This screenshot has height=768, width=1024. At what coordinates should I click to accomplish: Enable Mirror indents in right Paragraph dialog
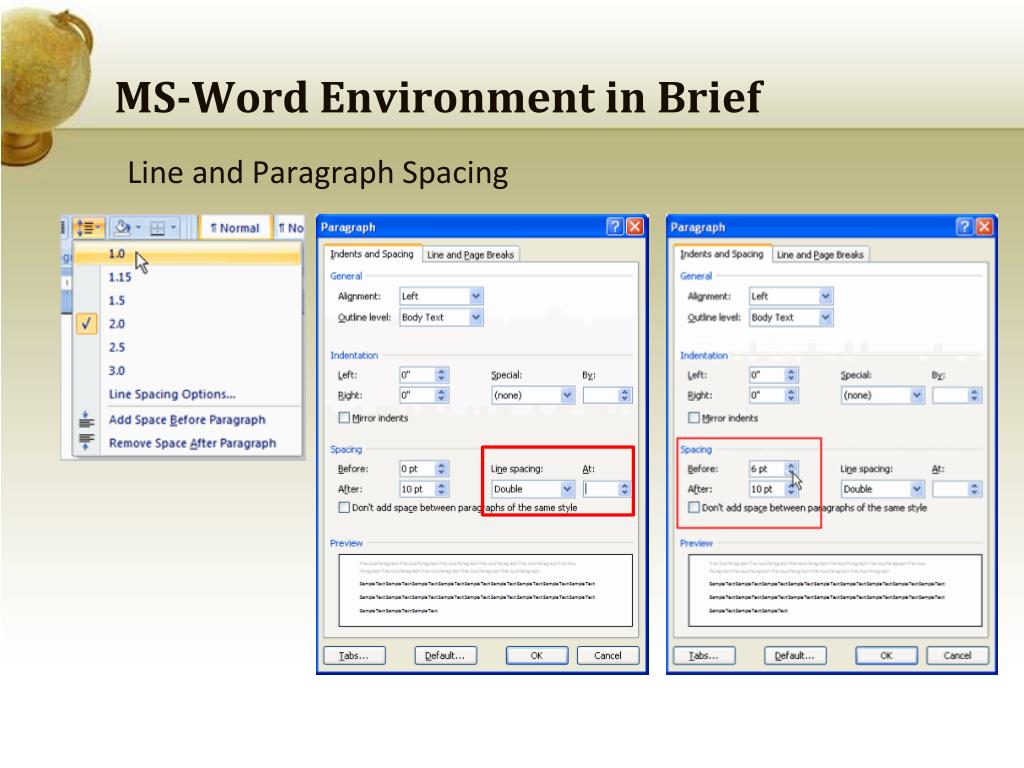[x=694, y=418]
